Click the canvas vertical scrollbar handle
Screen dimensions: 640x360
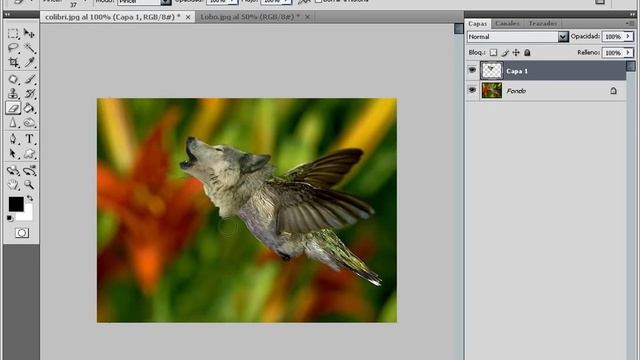pyautogui.click(x=459, y=28)
